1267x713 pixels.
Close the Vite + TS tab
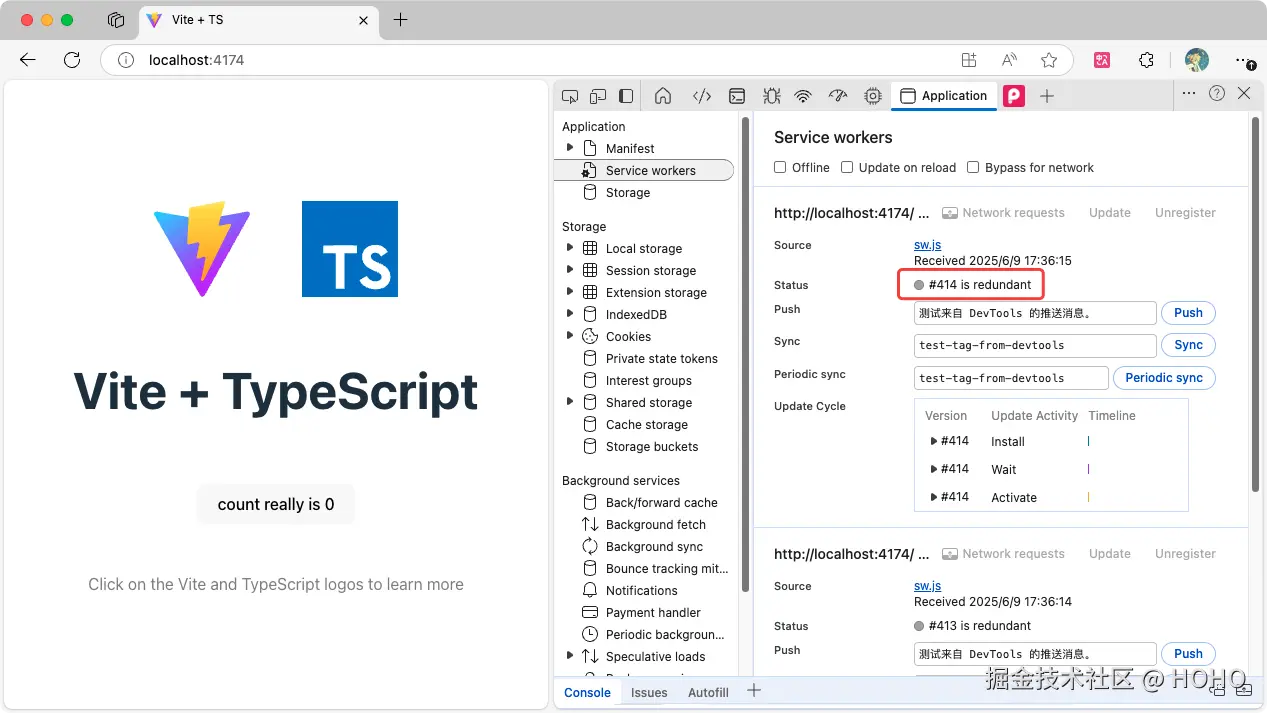point(364,20)
